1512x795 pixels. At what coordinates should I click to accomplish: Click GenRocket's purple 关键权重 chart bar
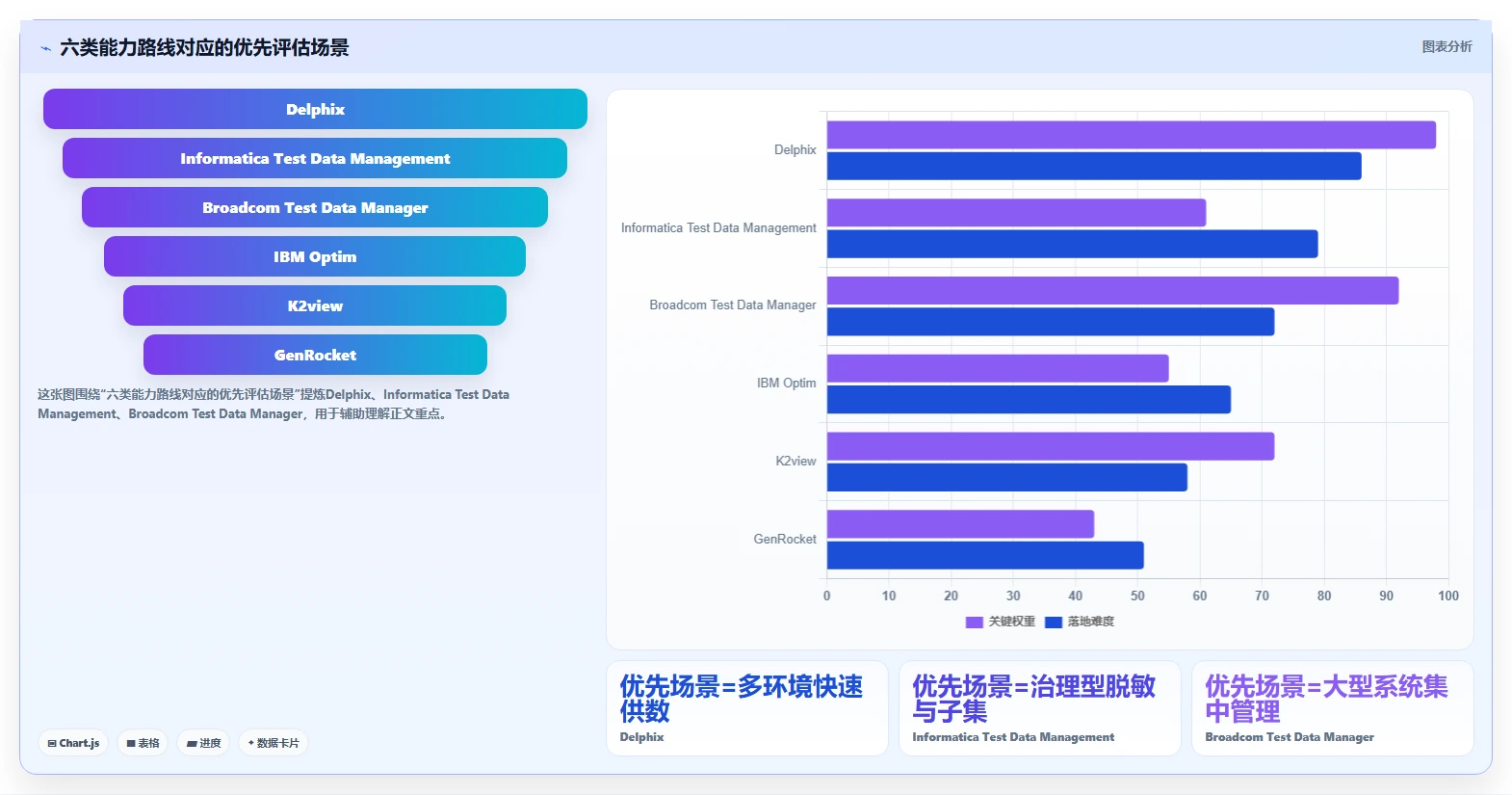(960, 524)
